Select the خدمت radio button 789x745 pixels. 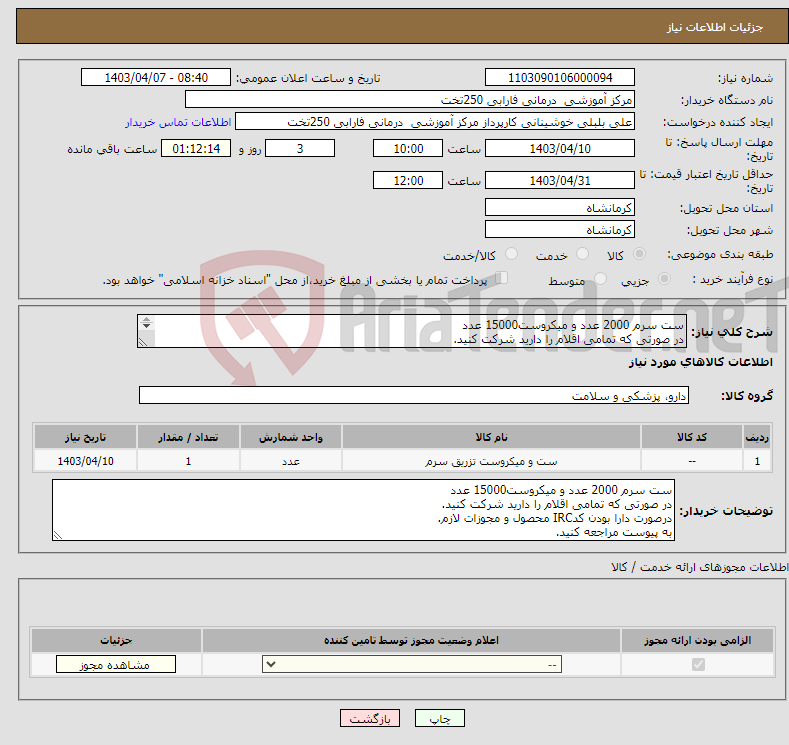[582, 254]
